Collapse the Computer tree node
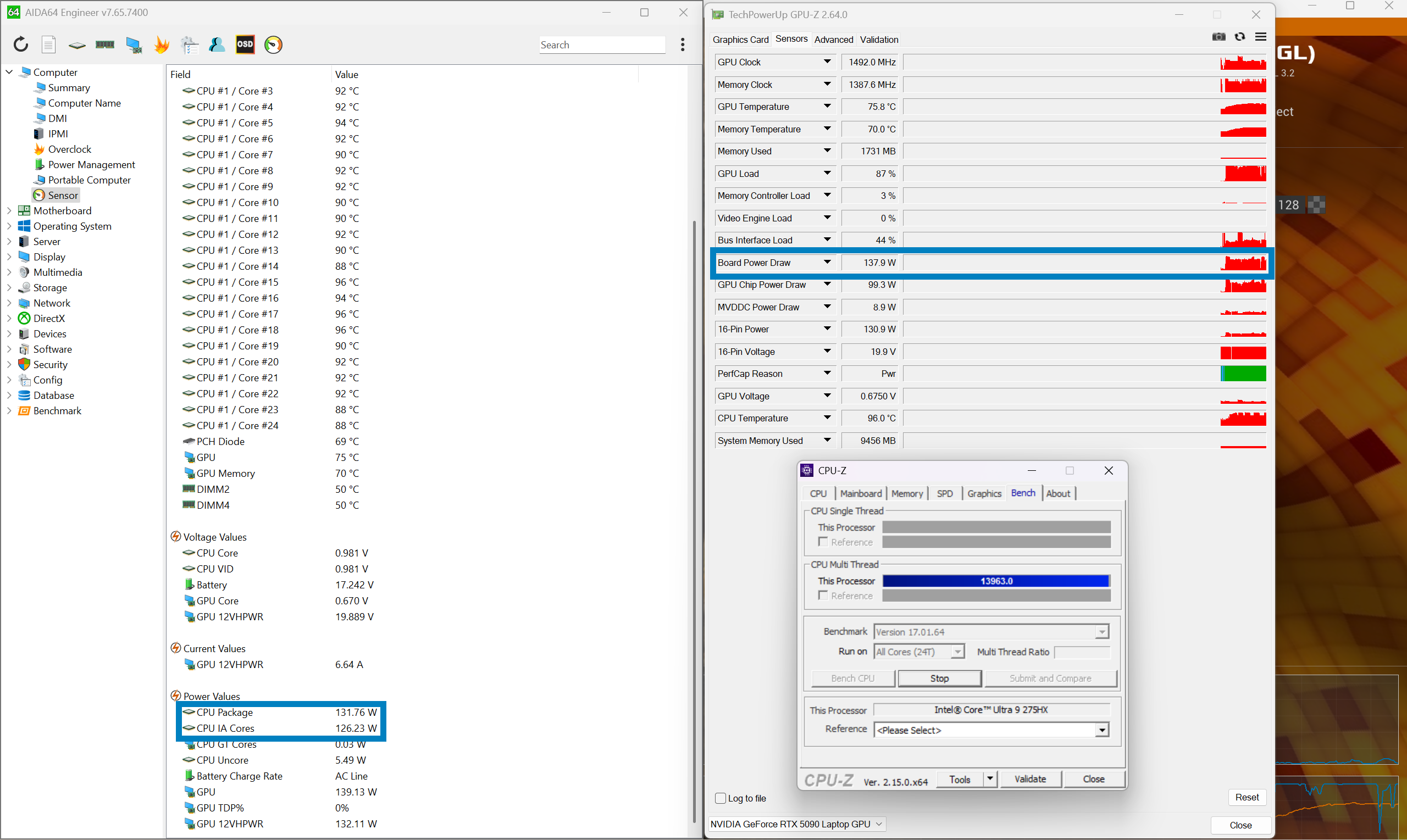 (x=10, y=72)
